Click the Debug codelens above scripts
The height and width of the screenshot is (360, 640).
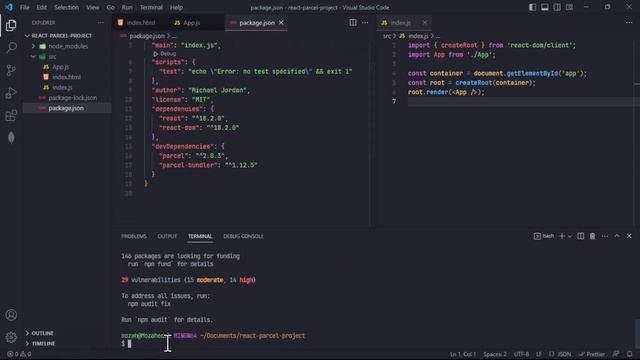pos(164,54)
